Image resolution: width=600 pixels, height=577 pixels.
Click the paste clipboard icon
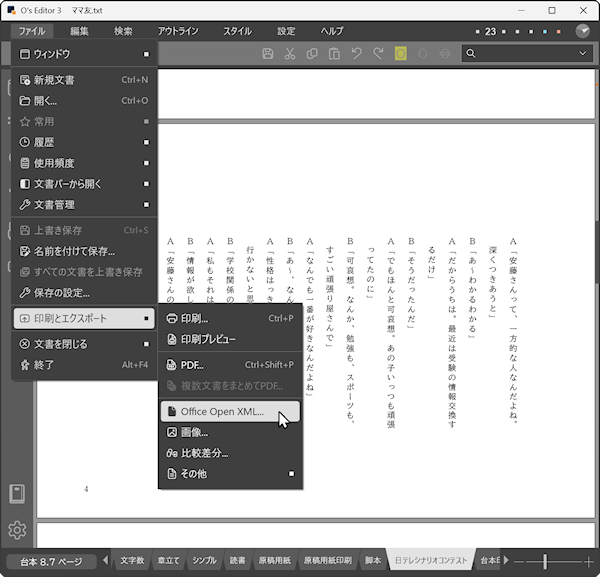(335, 53)
